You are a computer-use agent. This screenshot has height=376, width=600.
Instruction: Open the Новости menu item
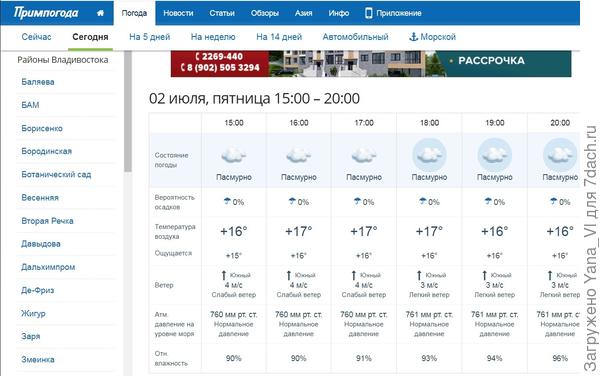tap(178, 13)
